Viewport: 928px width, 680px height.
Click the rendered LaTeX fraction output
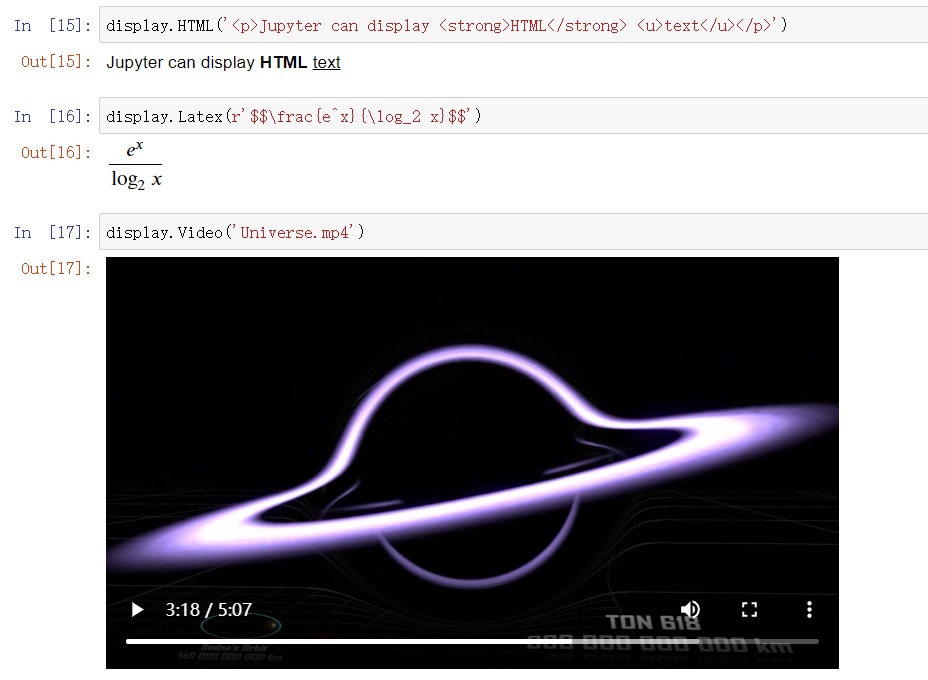[x=136, y=165]
